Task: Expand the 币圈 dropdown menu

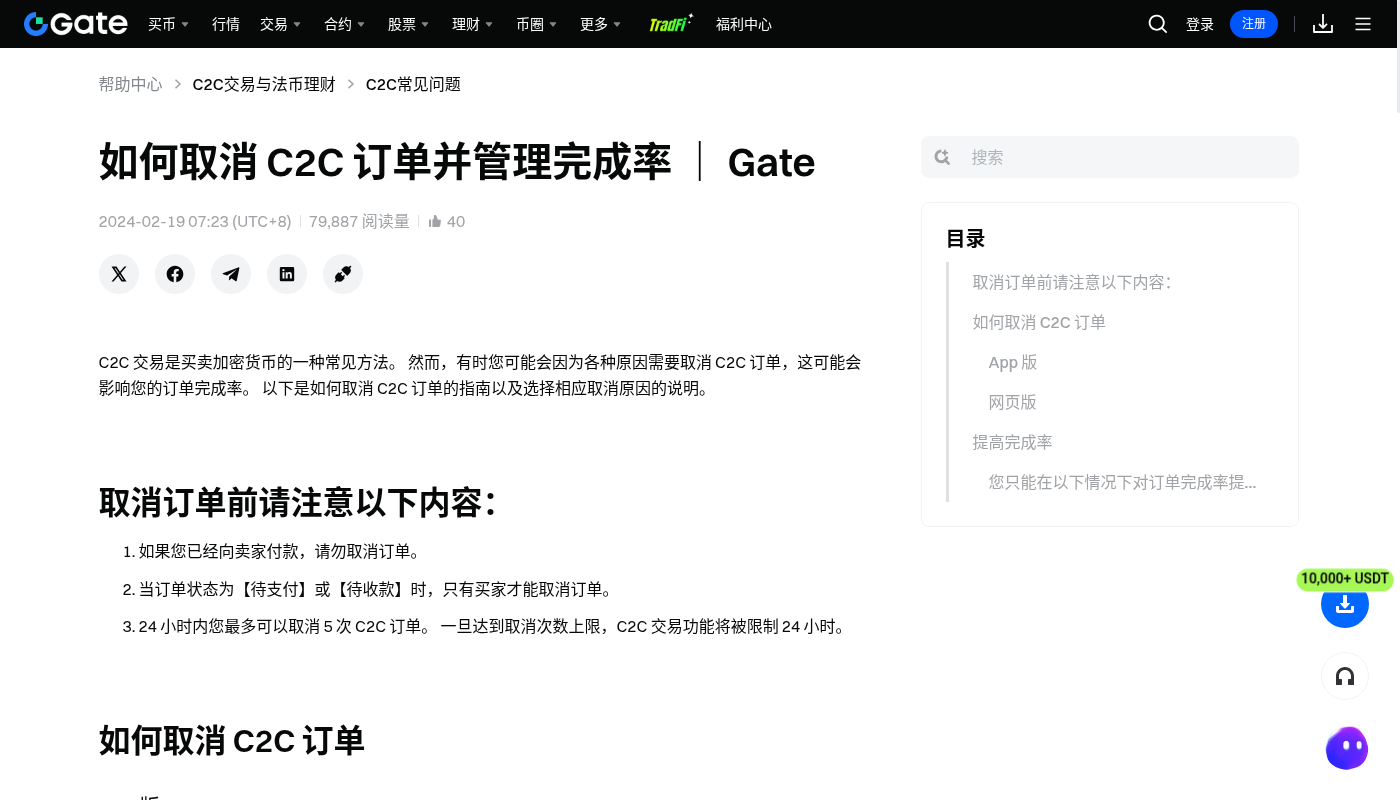Action: coord(536,24)
